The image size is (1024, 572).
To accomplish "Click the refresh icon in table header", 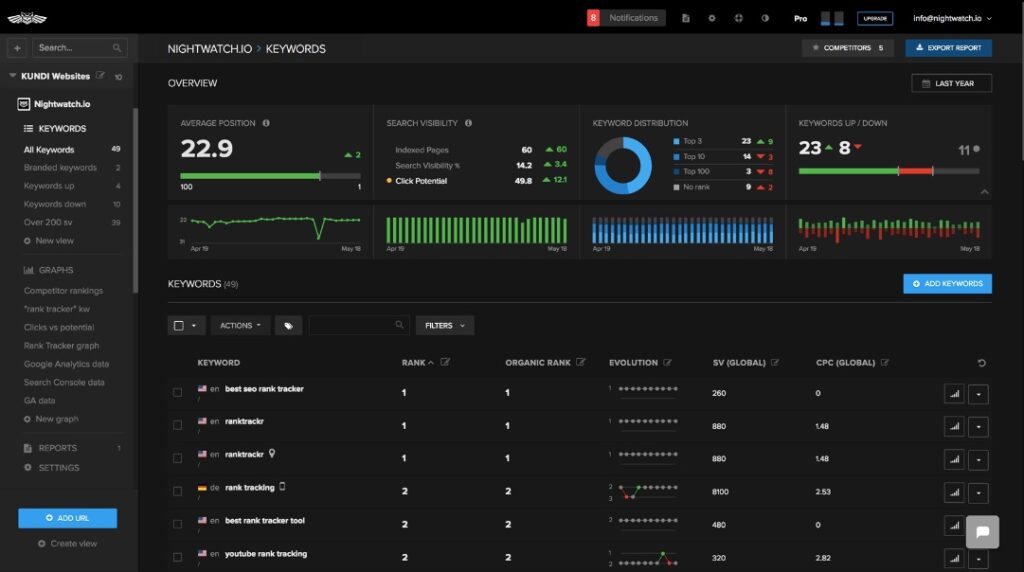I will pos(981,362).
